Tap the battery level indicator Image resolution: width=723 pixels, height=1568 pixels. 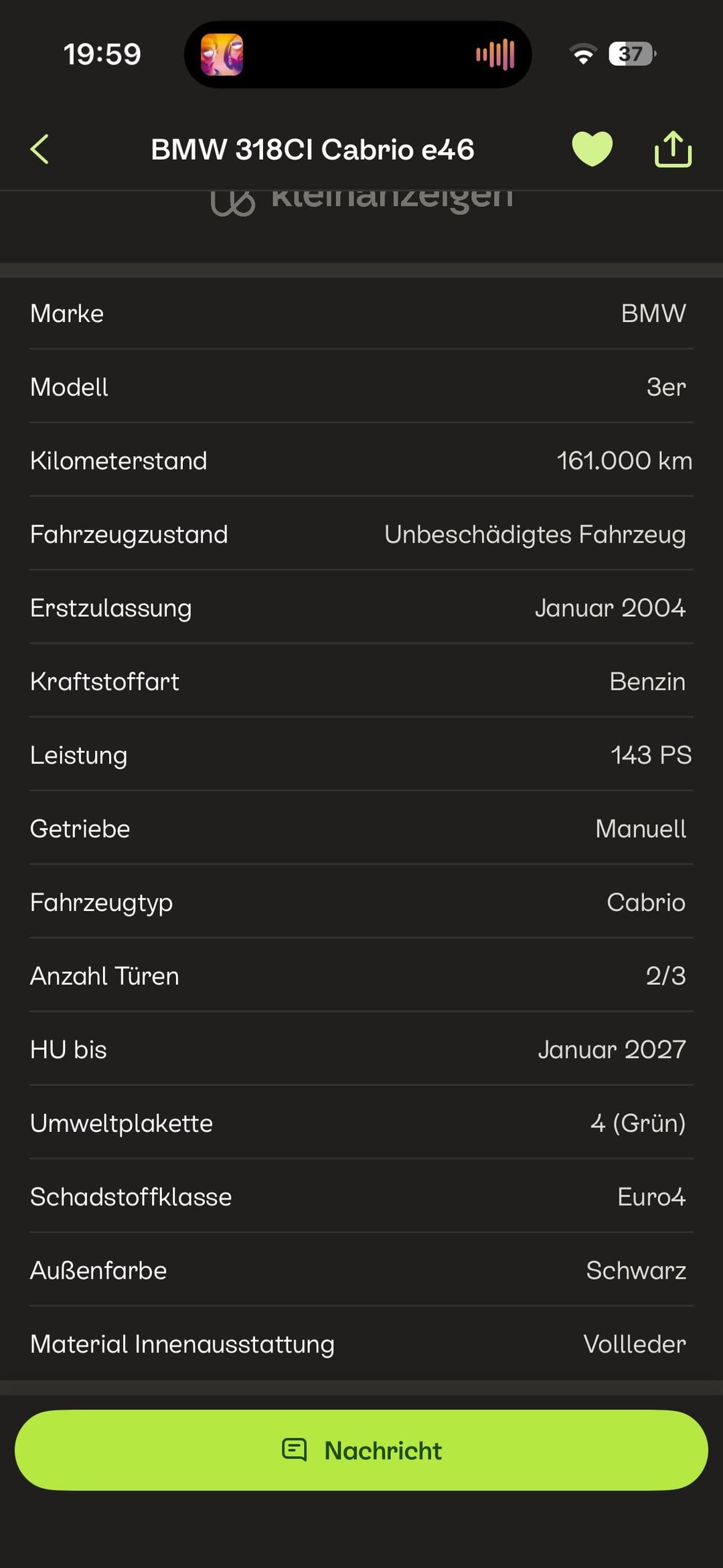(x=631, y=54)
